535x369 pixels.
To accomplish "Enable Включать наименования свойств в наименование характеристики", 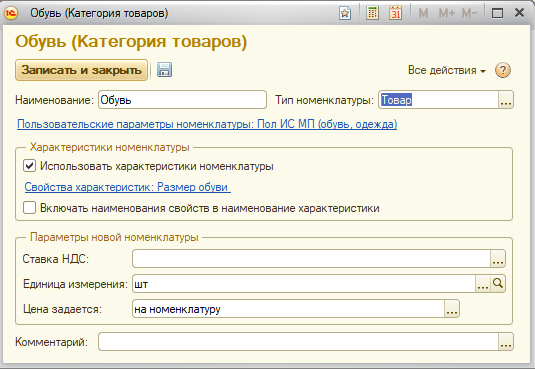I will click(29, 208).
